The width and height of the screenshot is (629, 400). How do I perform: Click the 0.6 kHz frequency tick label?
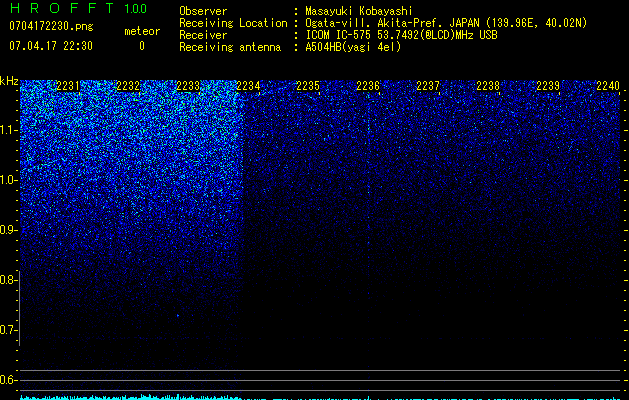tap(8, 380)
